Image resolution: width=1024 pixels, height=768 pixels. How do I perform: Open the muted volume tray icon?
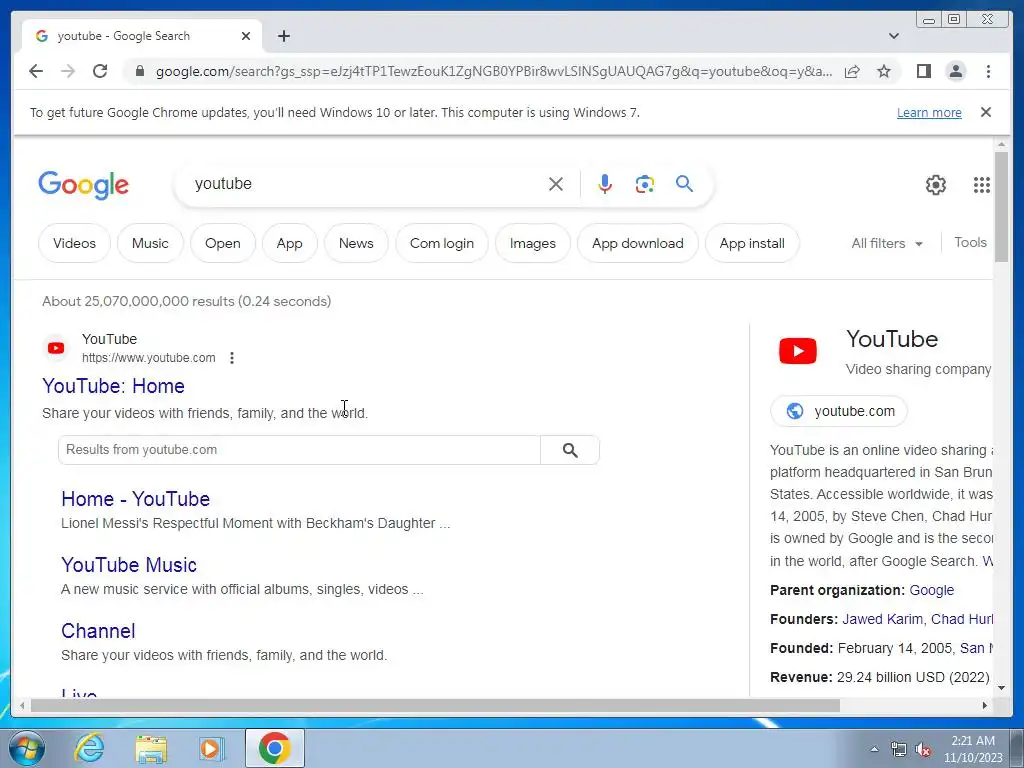(x=923, y=749)
